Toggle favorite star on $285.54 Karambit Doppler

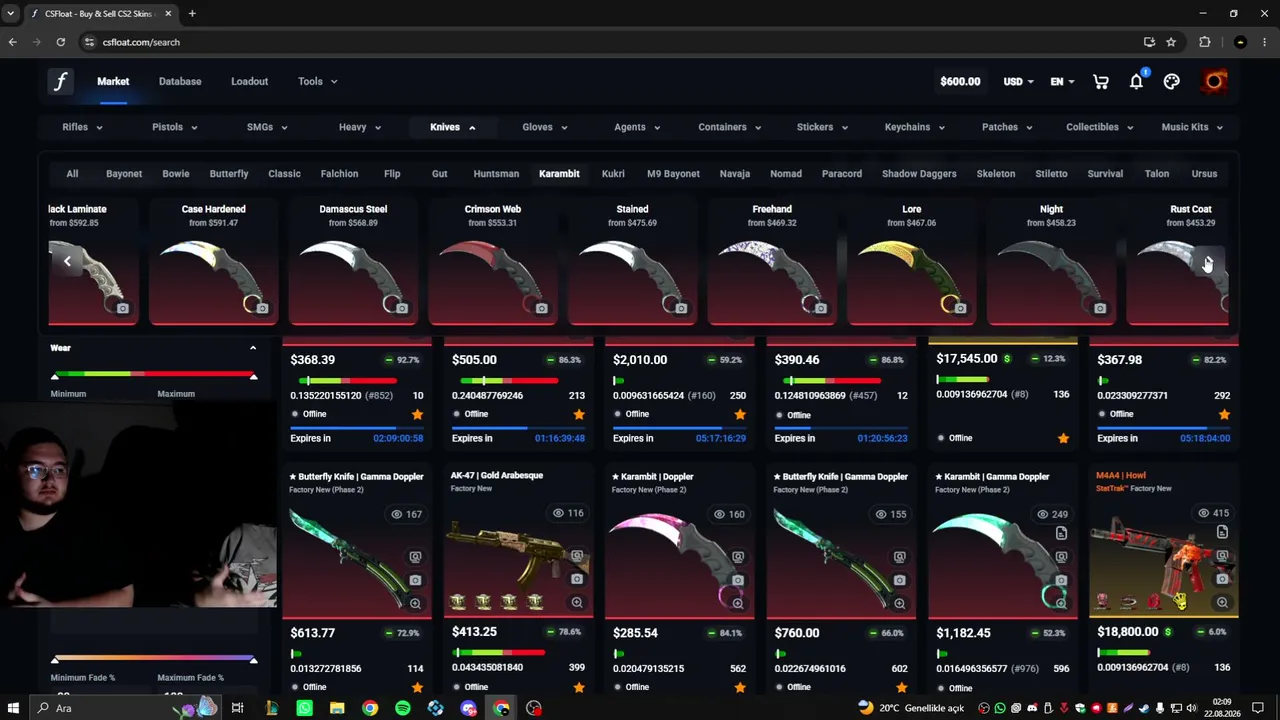point(740,687)
